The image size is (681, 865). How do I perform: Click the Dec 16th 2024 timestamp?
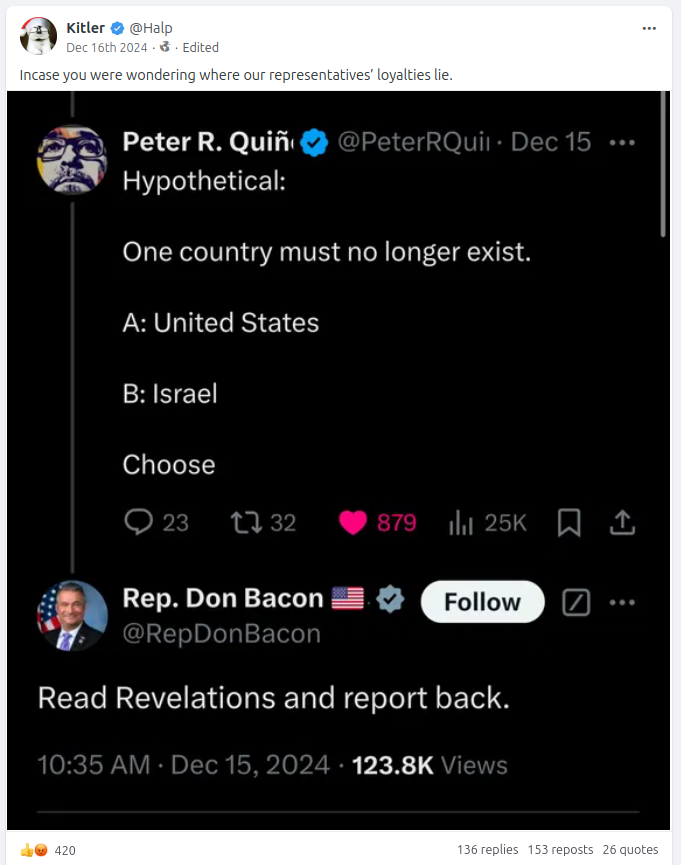click(x=107, y=47)
